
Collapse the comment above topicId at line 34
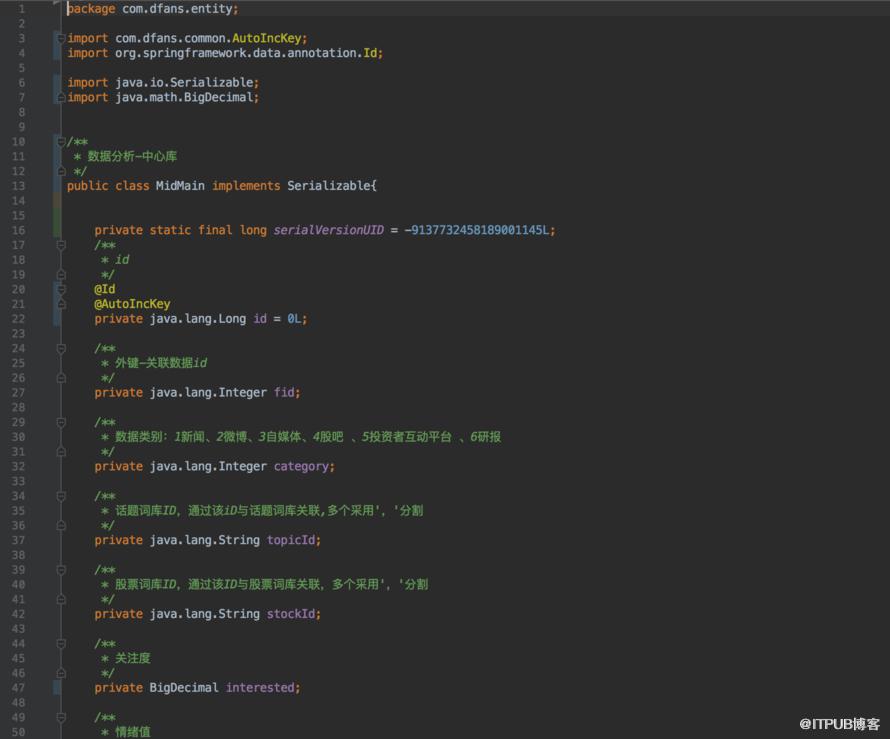coord(61,496)
